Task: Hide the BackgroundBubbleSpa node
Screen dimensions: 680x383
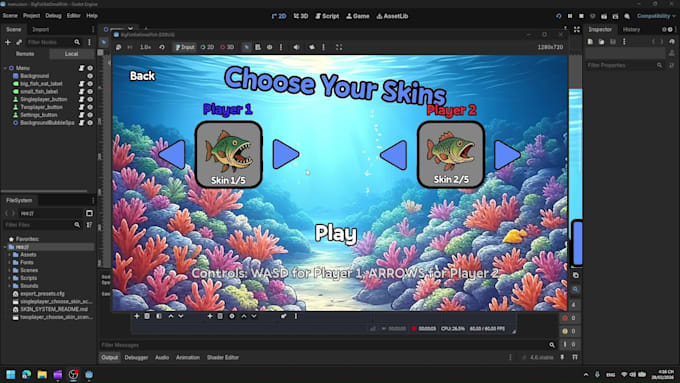Action: tap(90, 123)
